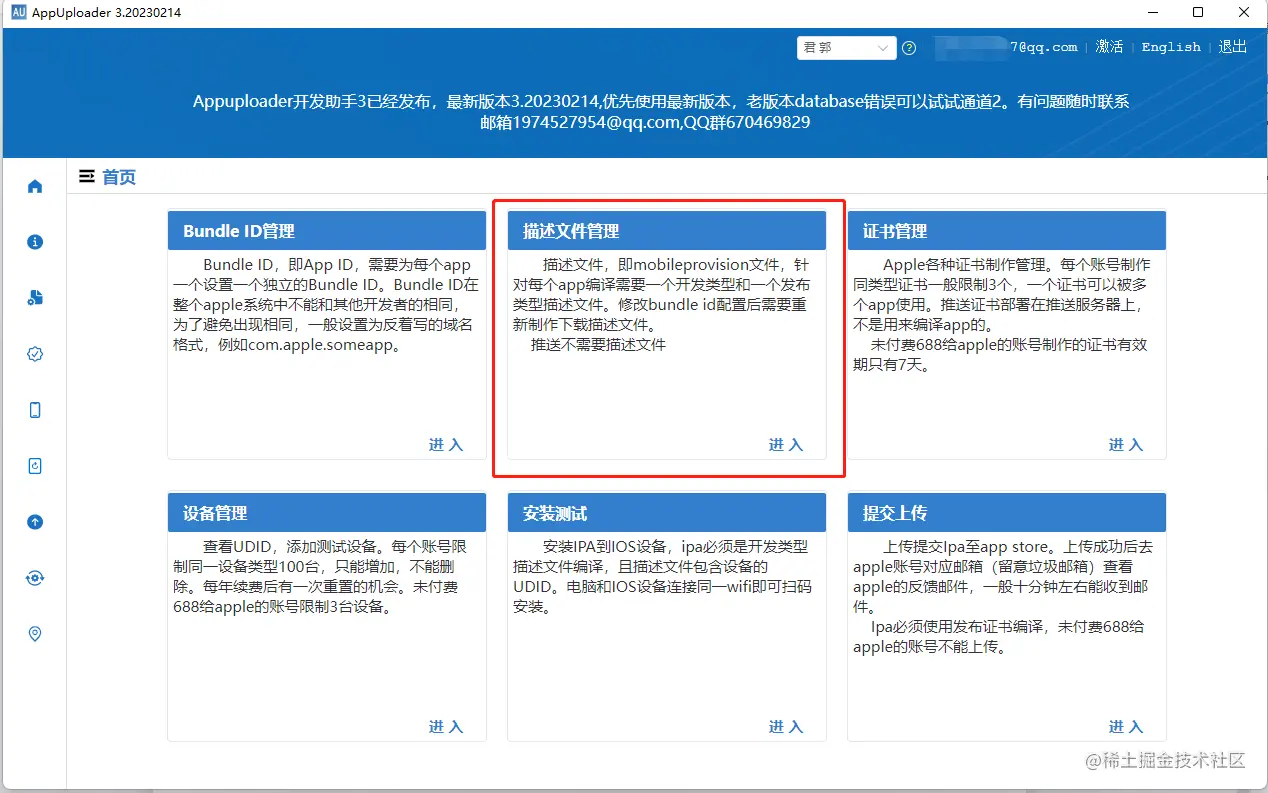1268x793 pixels.
Task: Click 进入 on the 设备管理 card
Action: pyautogui.click(x=446, y=727)
